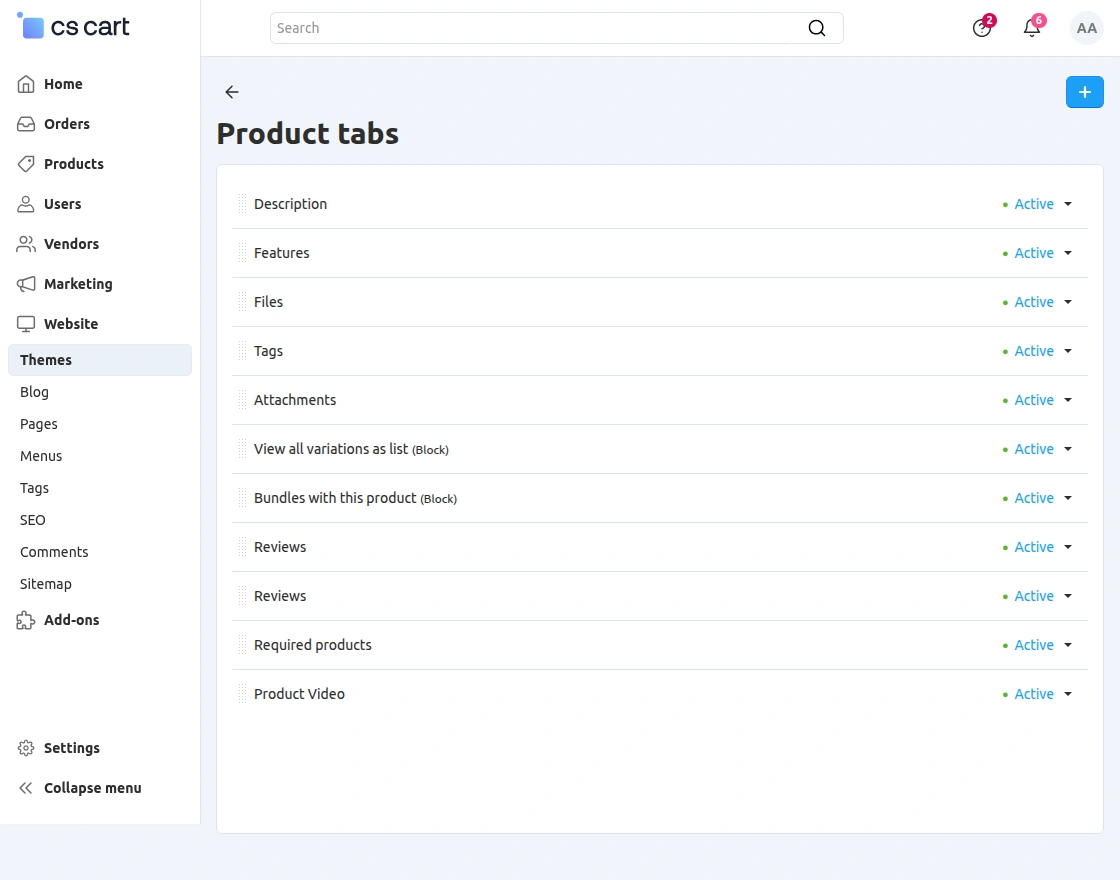Viewport: 1120px width, 880px height.
Task: Click the Collapse menu label
Action: tap(93, 788)
